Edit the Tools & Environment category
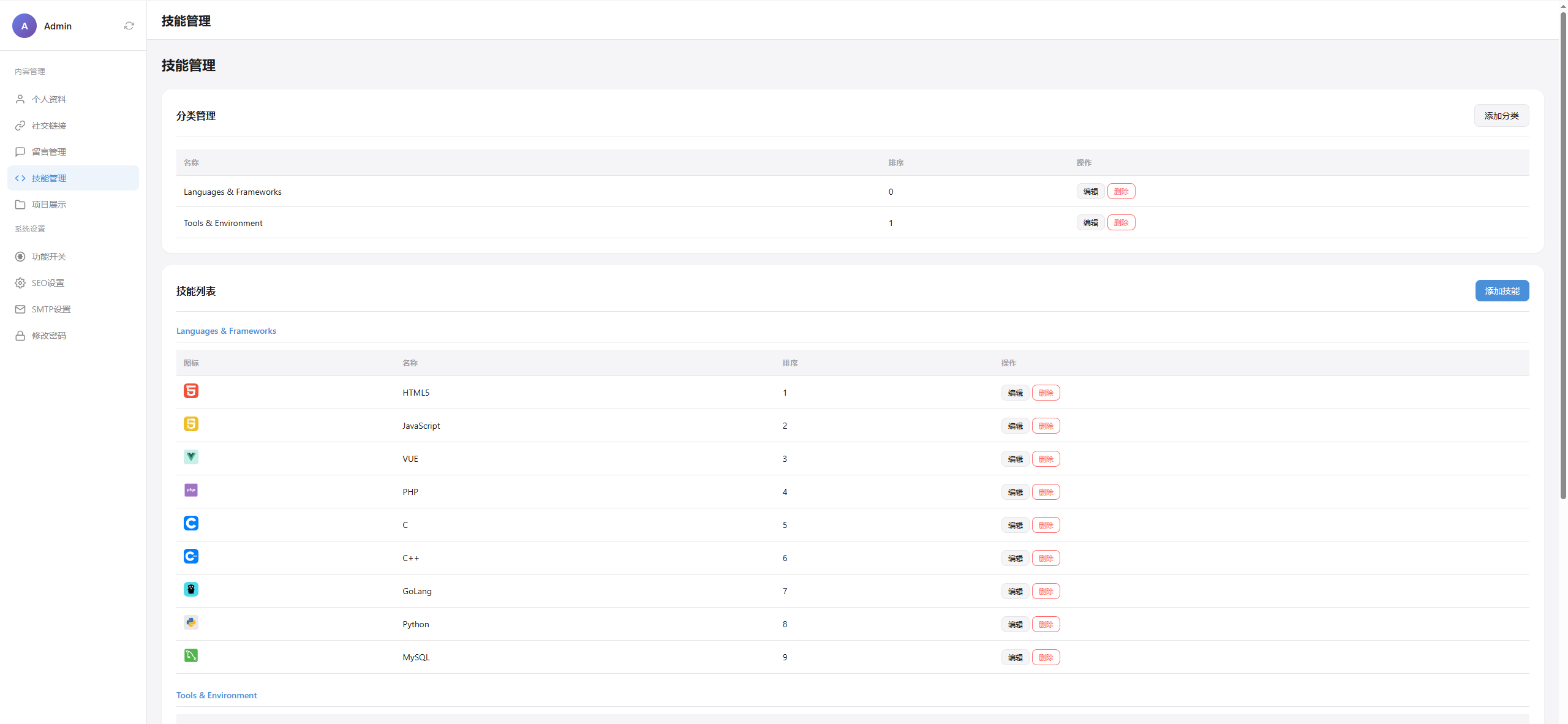Screen dimensions: 1568x724 (1090, 223)
